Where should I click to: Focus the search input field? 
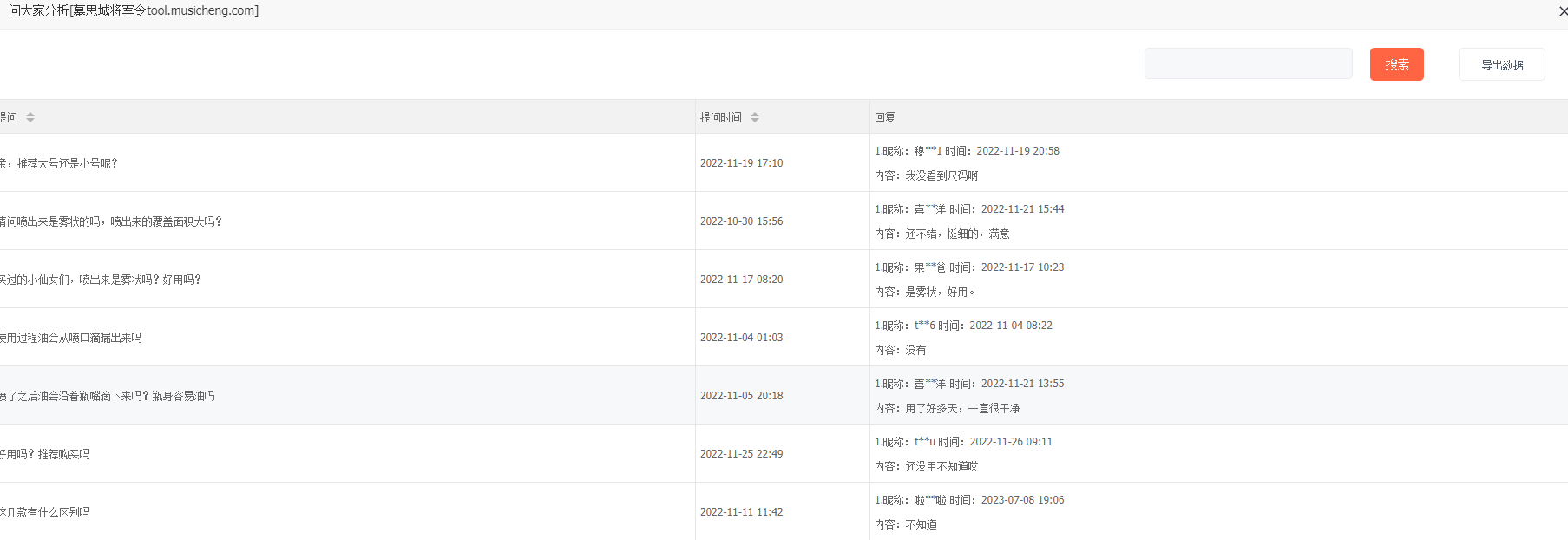[1248, 64]
